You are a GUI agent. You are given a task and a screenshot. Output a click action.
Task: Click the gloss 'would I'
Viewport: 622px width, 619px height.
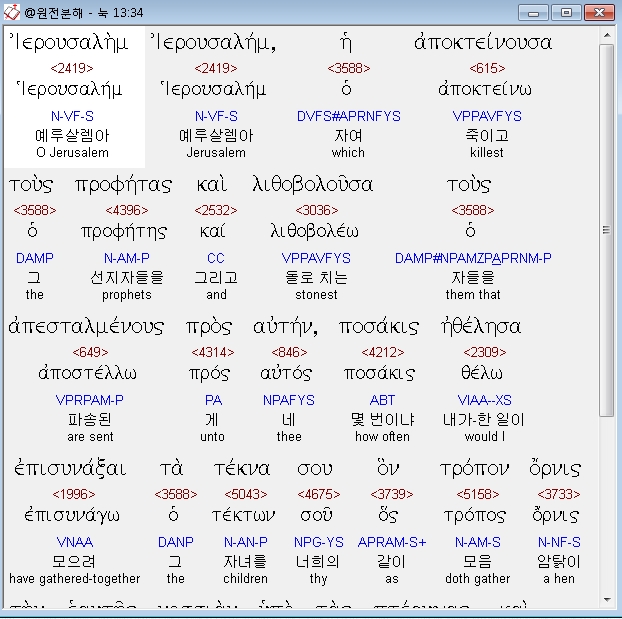[485, 437]
